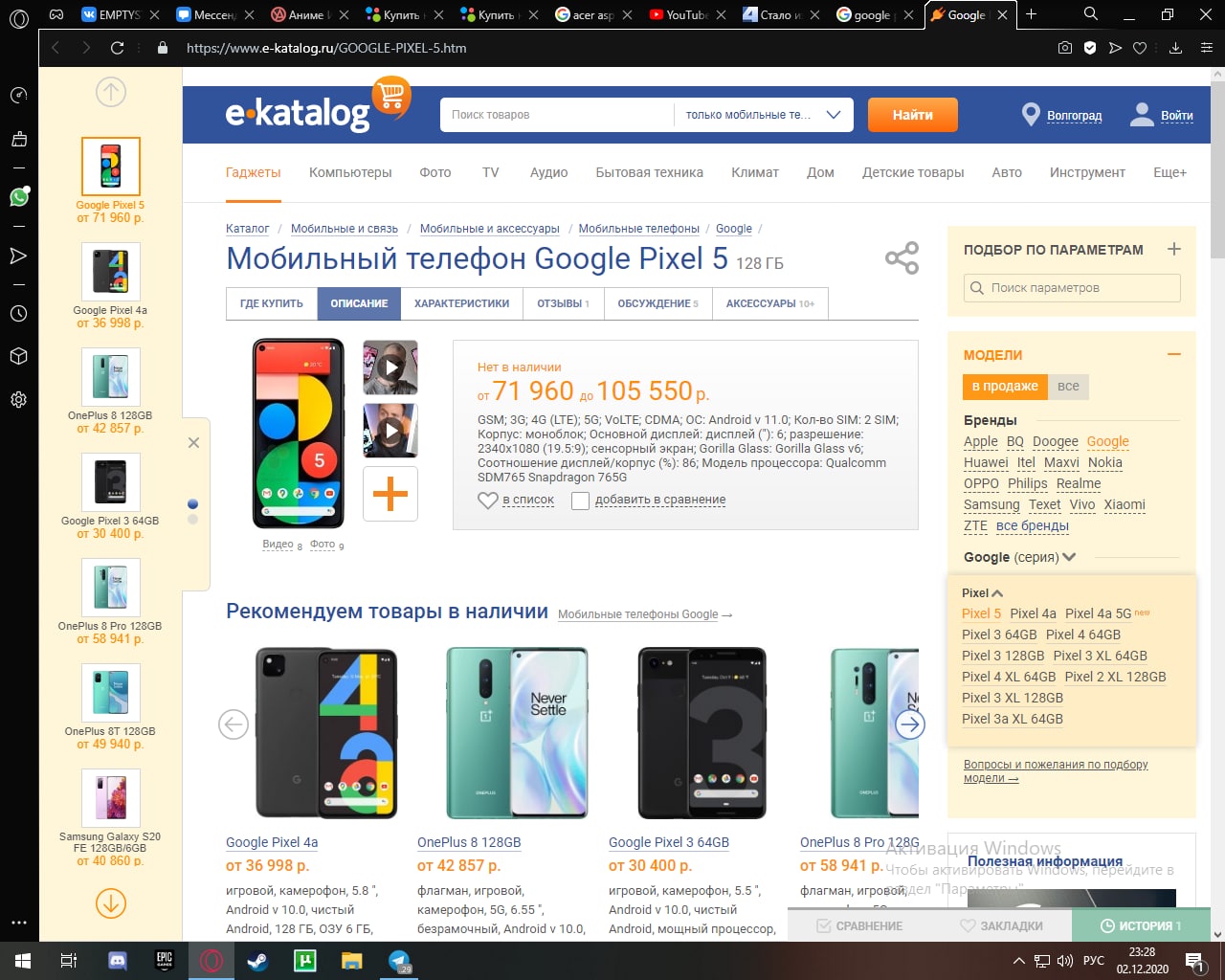Open Samsung brand filter link
Viewport: 1225px width, 980px height.
(x=991, y=505)
